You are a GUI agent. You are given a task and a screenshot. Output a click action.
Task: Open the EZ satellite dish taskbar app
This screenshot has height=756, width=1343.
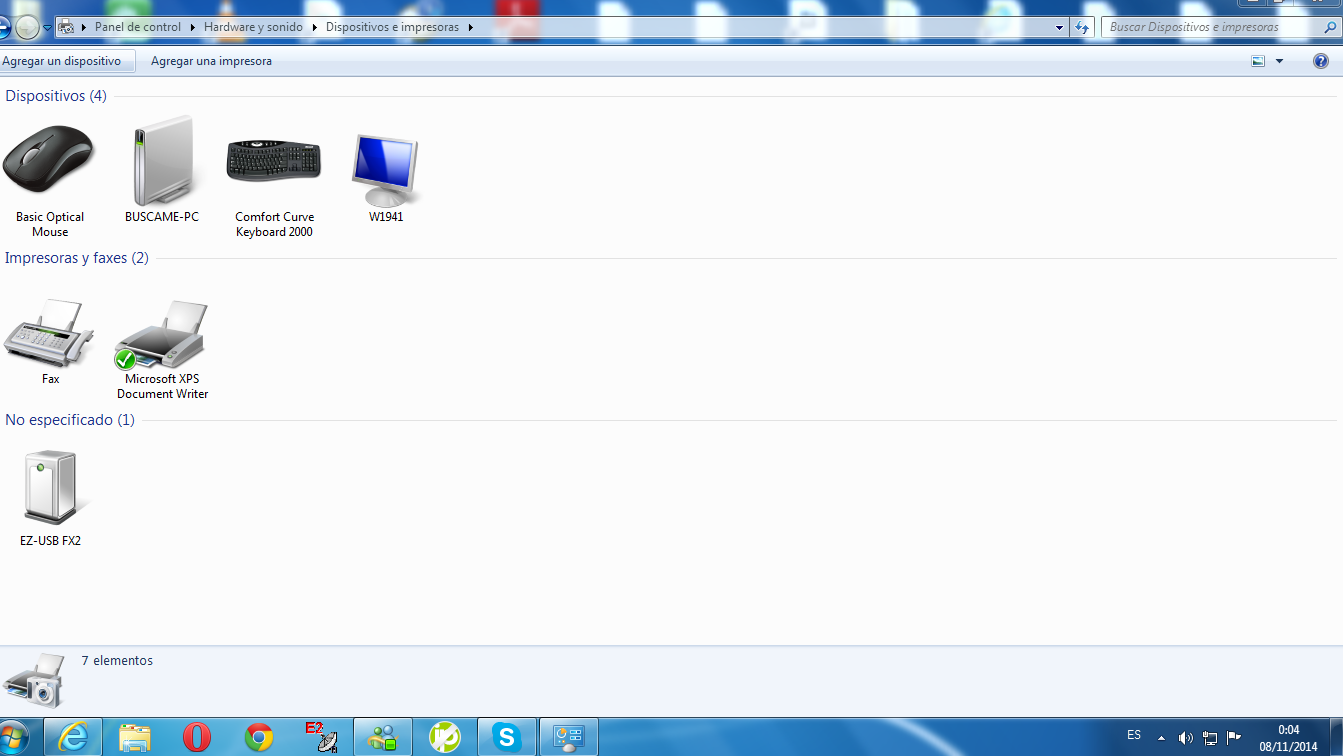pos(321,738)
